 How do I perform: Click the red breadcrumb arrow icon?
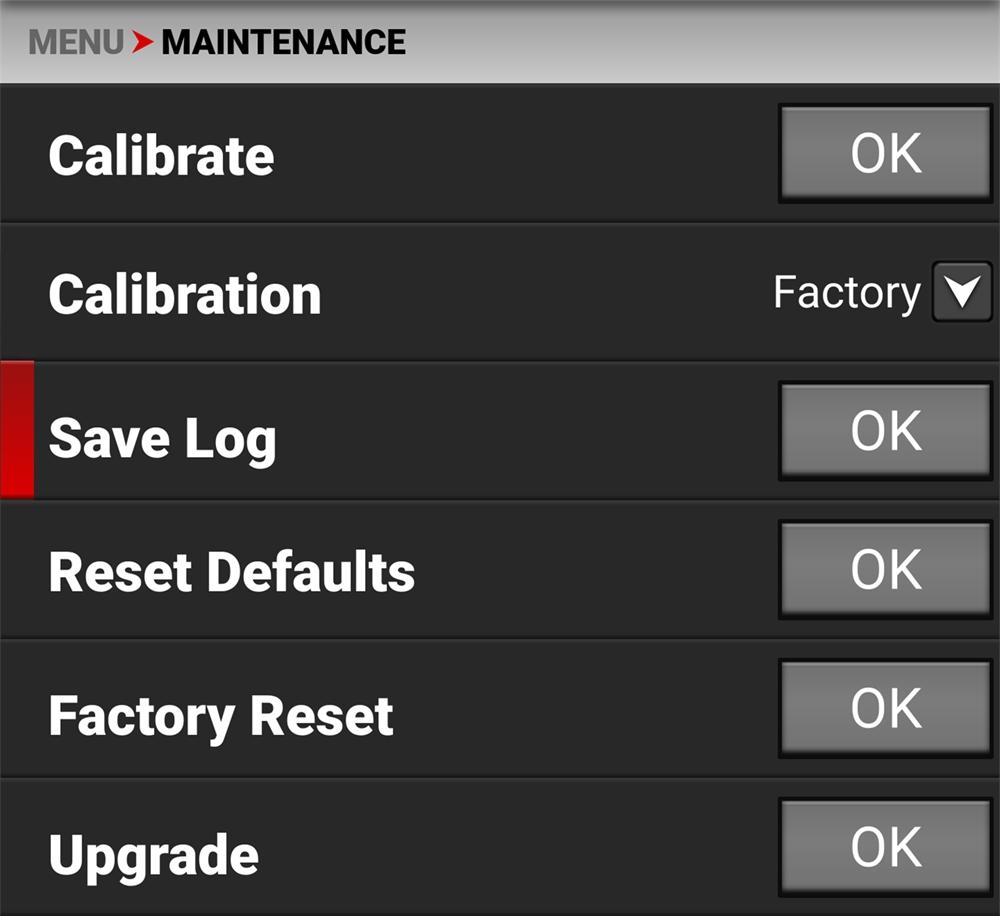(143, 43)
